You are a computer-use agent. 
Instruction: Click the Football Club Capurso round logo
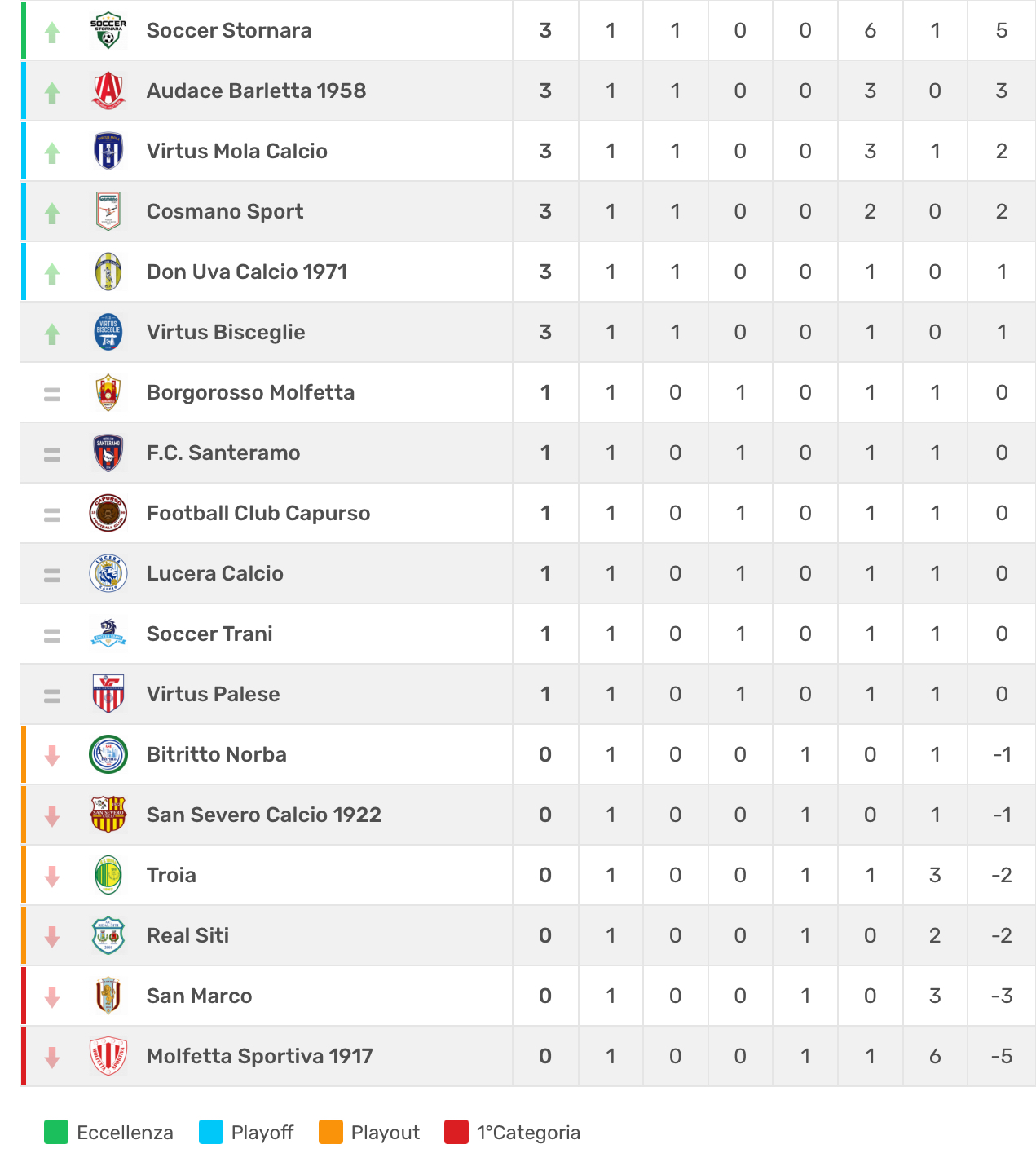108,513
